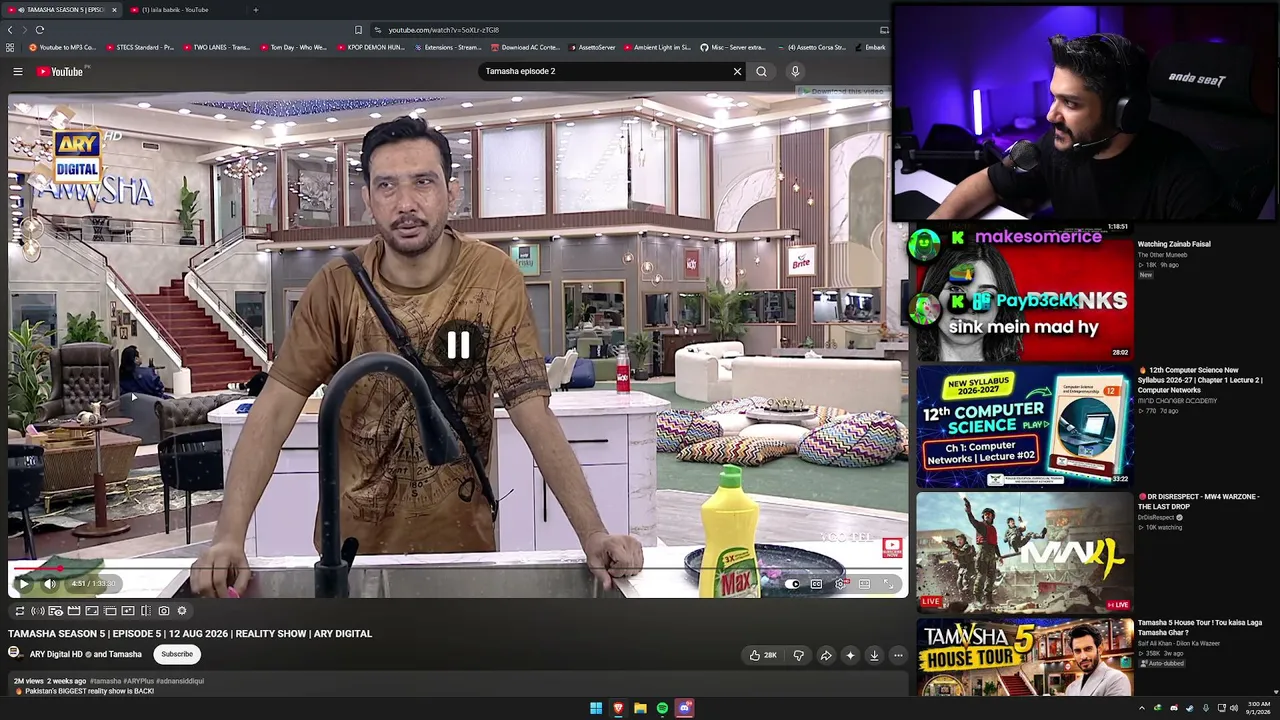1280x720 pixels.
Task: Share the video with the arrow icon
Action: [825, 655]
